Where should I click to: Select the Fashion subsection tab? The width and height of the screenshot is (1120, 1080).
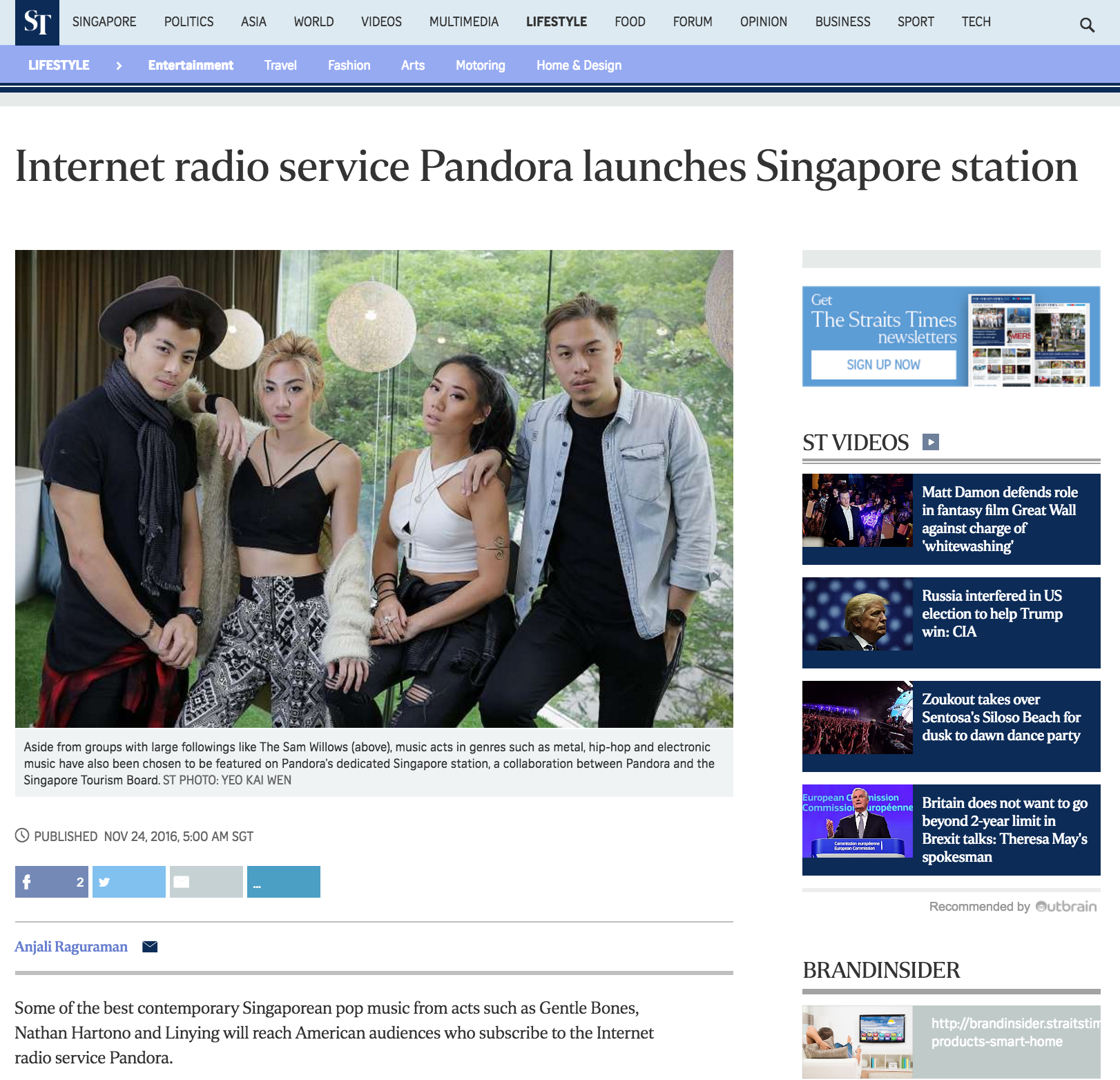tap(349, 66)
